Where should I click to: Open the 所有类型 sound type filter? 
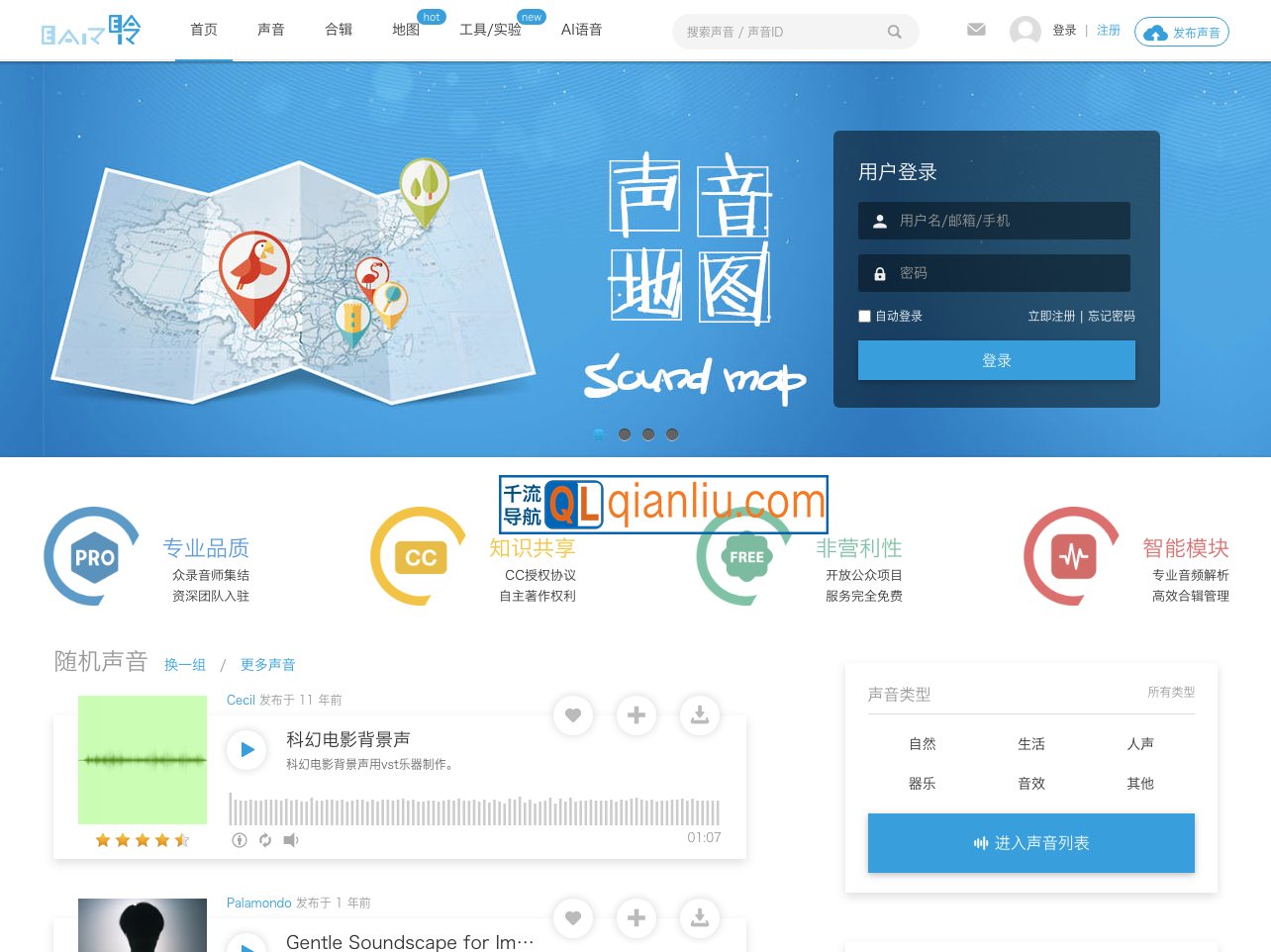point(1170,693)
